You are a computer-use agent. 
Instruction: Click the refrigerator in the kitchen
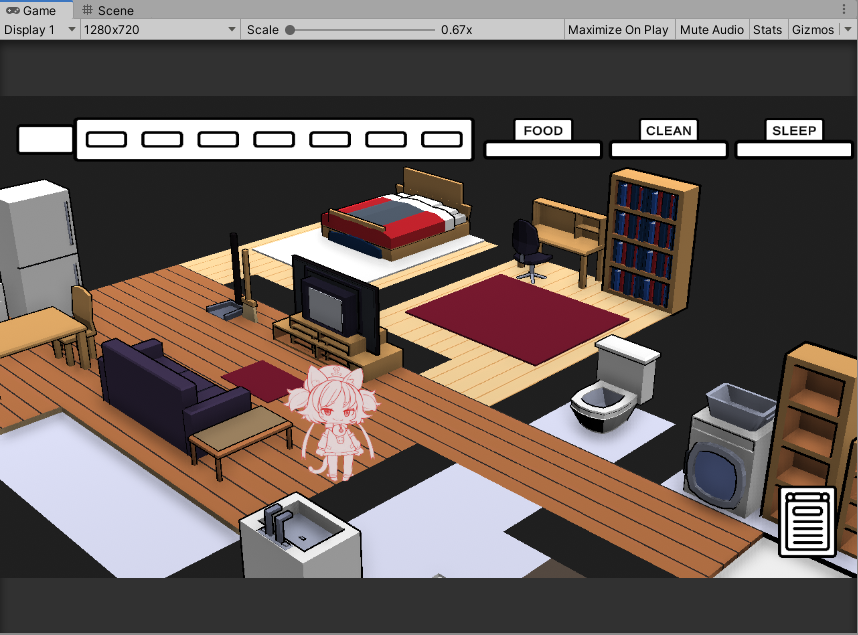point(37,249)
